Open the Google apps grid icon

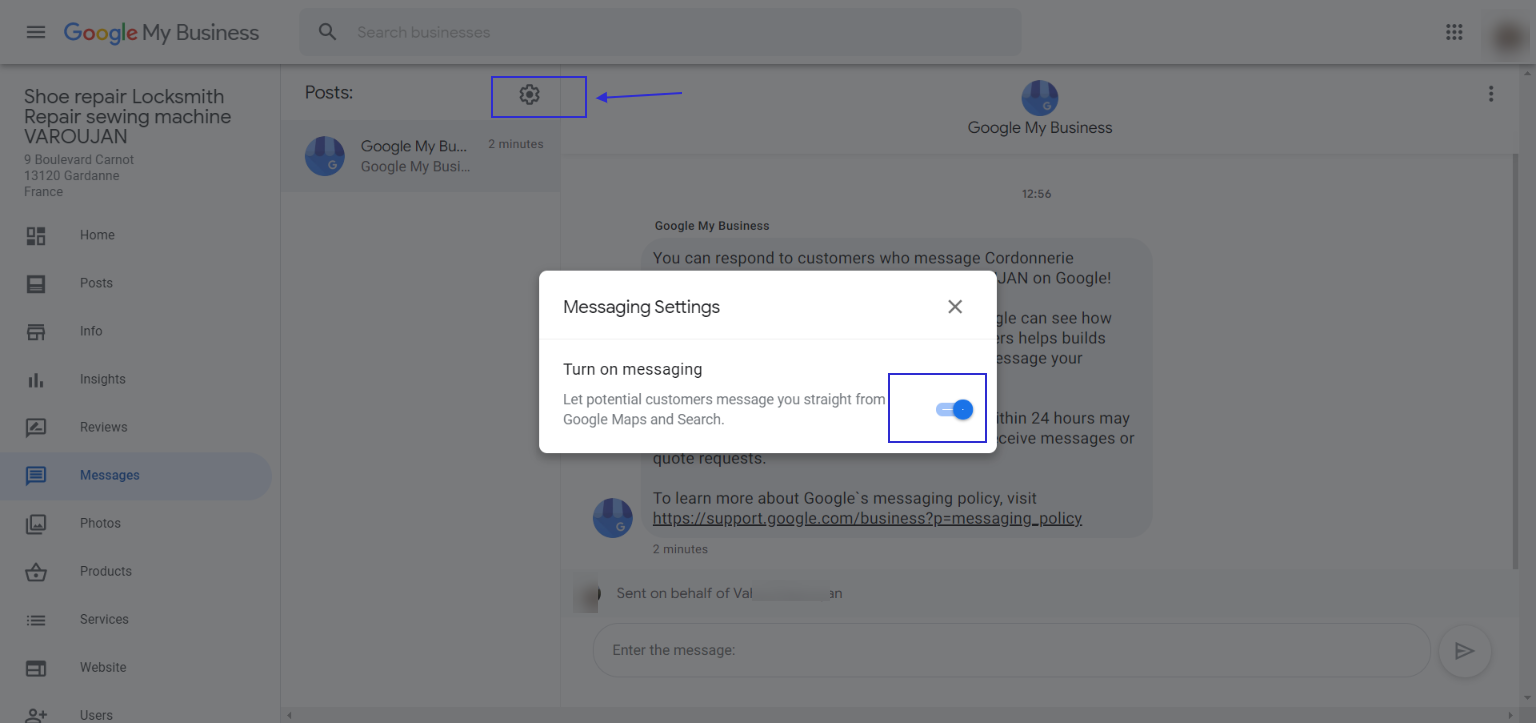(x=1454, y=31)
